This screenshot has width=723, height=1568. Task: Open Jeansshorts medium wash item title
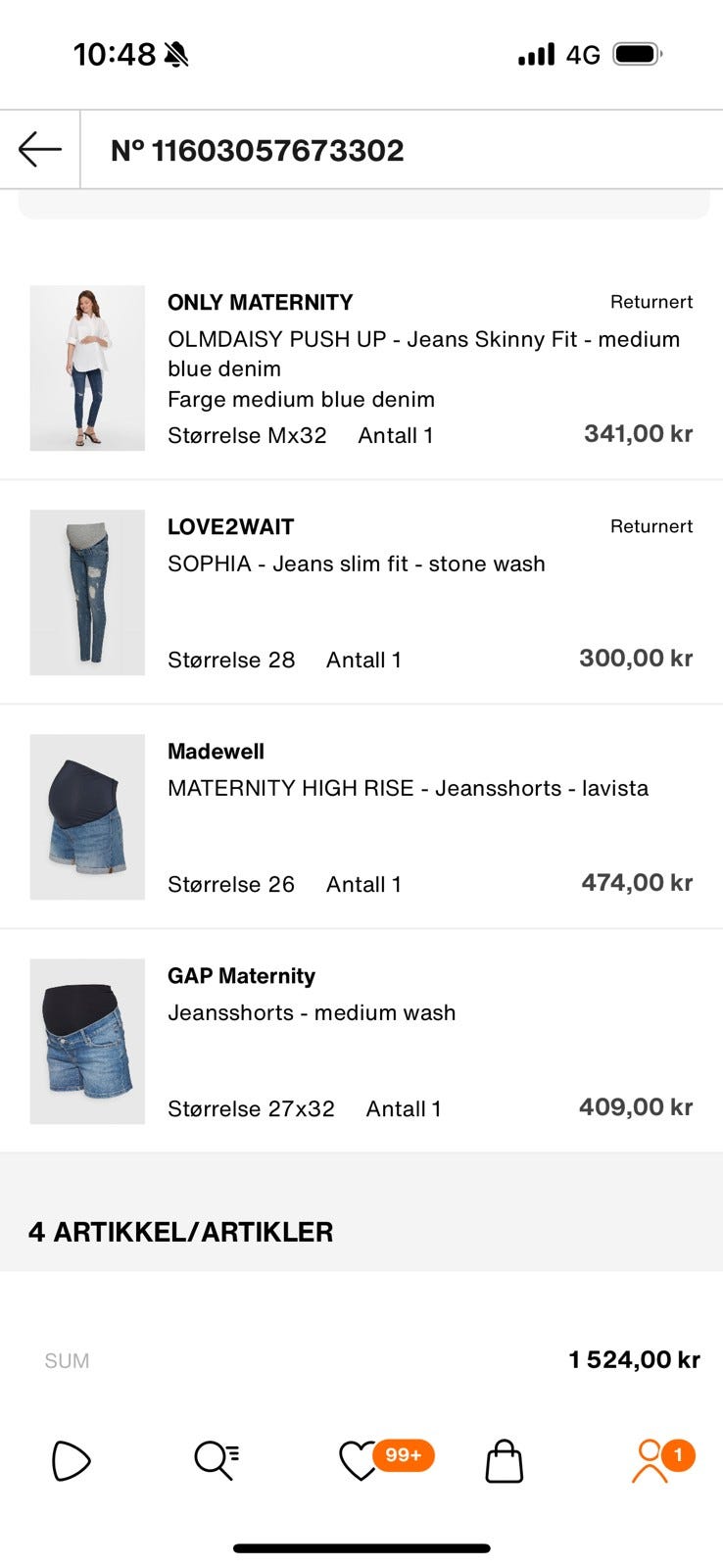click(x=312, y=1012)
